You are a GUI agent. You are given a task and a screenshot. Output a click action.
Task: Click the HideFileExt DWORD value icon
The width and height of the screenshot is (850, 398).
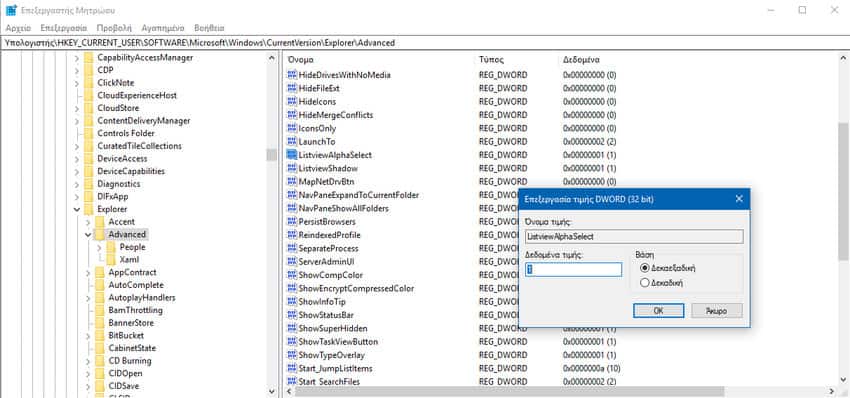[x=292, y=88]
